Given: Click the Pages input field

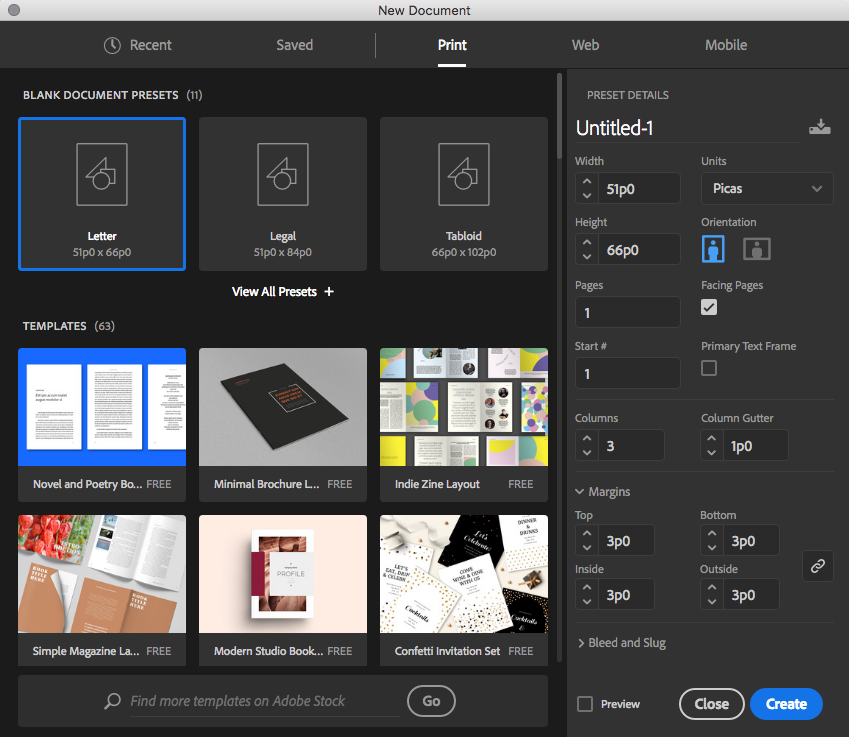Looking at the screenshot, I should coord(628,312).
